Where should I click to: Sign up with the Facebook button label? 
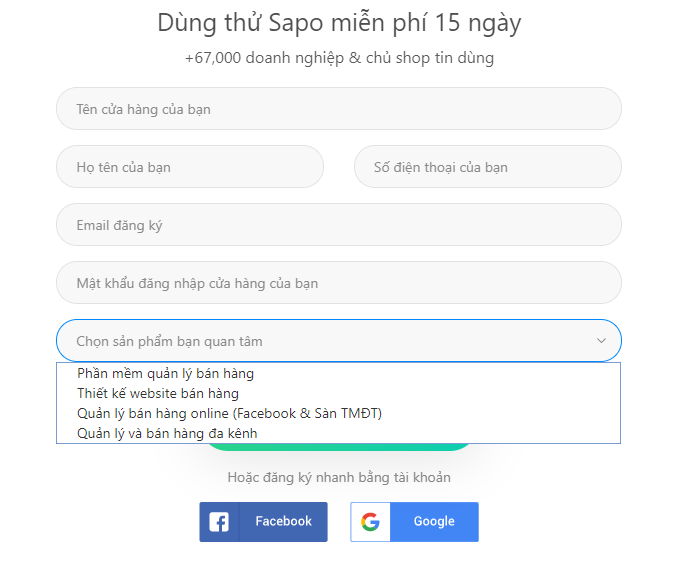283,522
